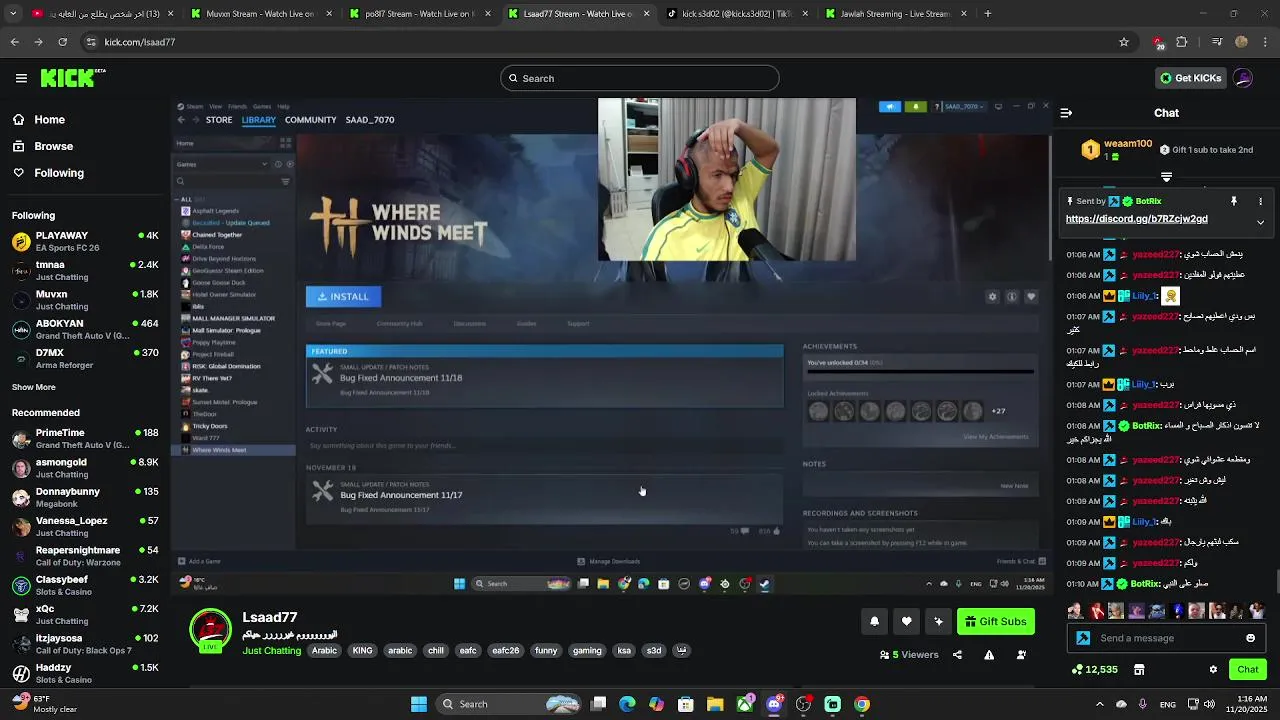
Task: Open the Windows Start menu
Action: click(x=419, y=704)
